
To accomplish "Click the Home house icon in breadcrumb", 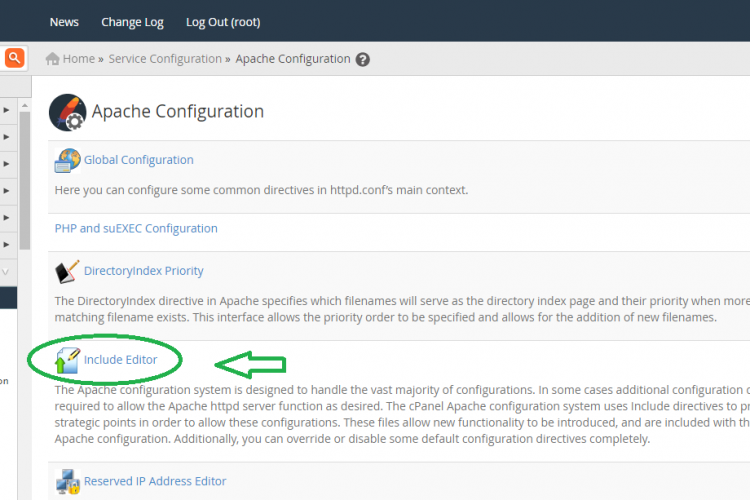I will click(x=52, y=59).
